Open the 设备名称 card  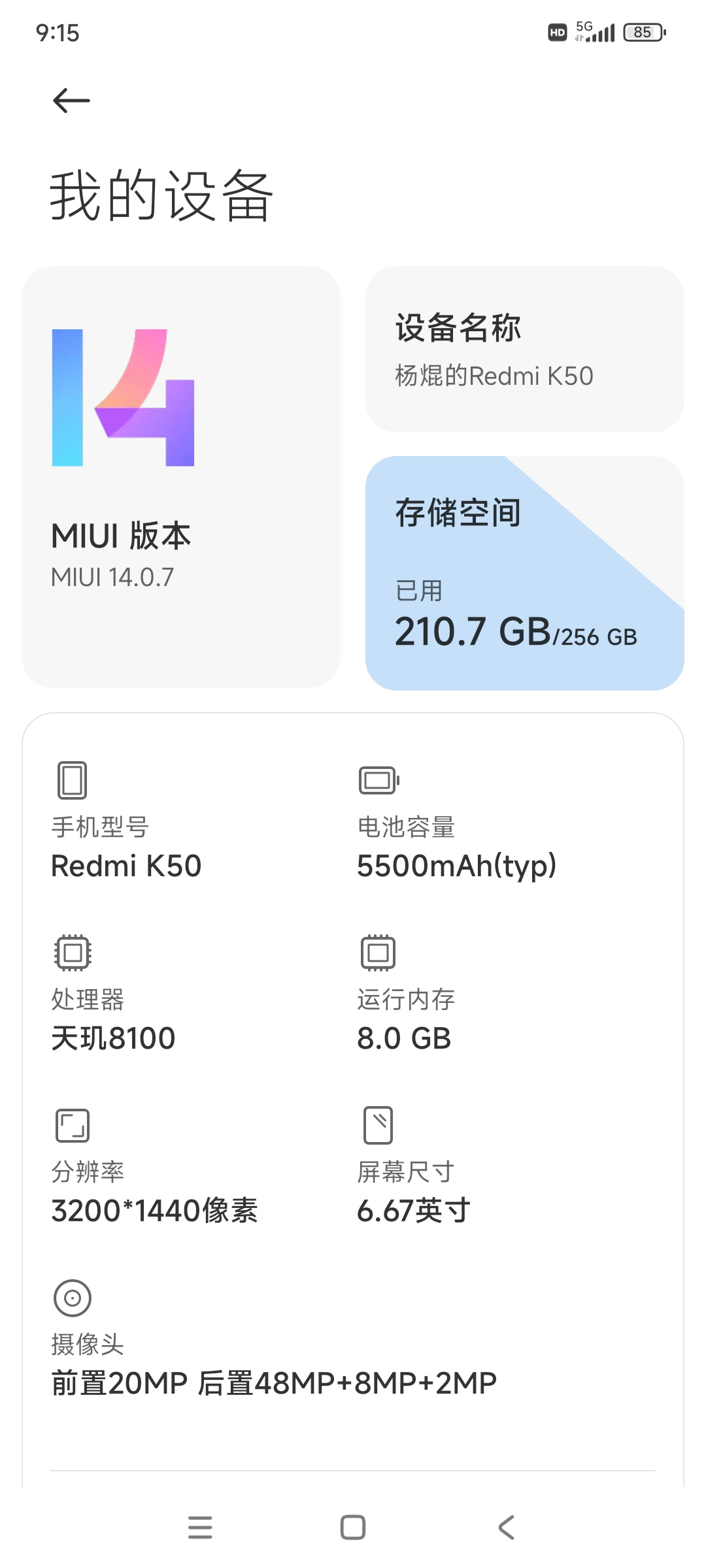click(525, 349)
